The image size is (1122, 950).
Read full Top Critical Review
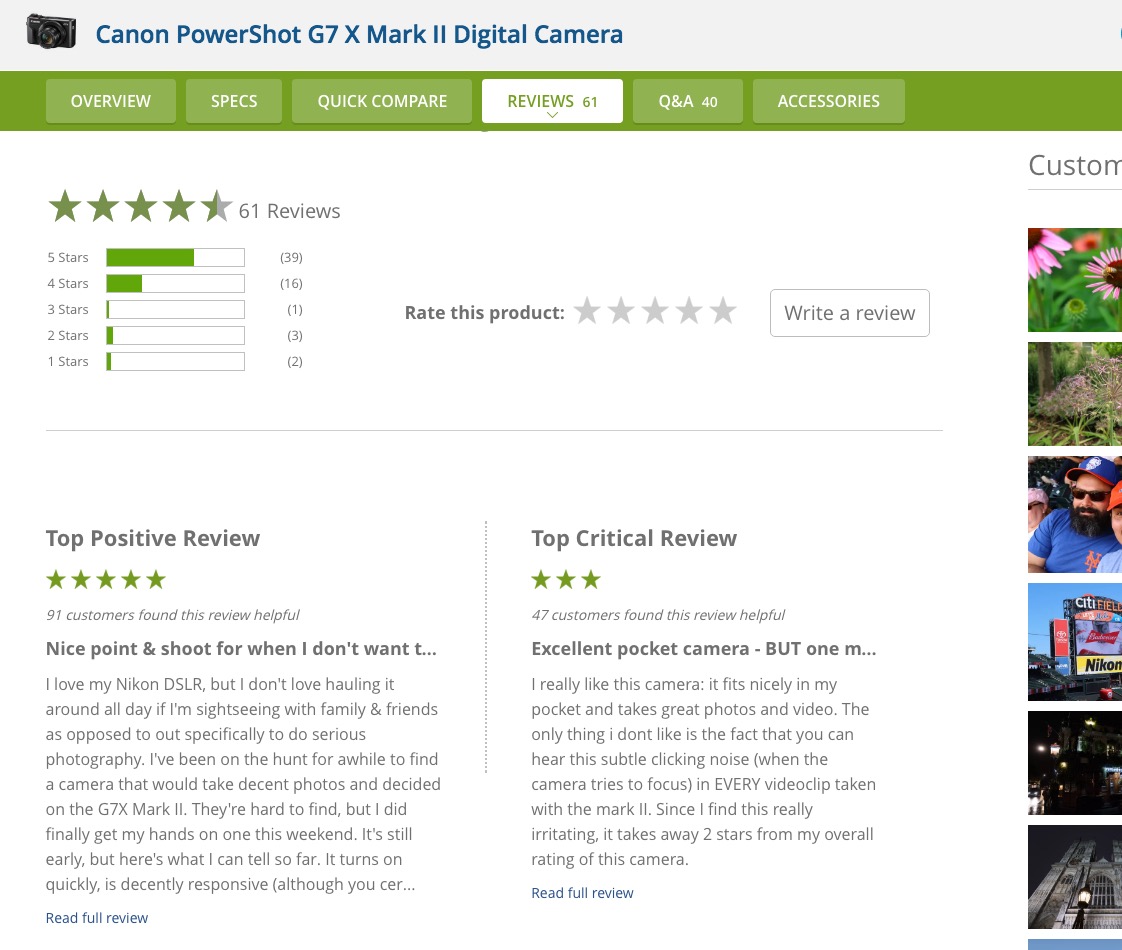(582, 893)
